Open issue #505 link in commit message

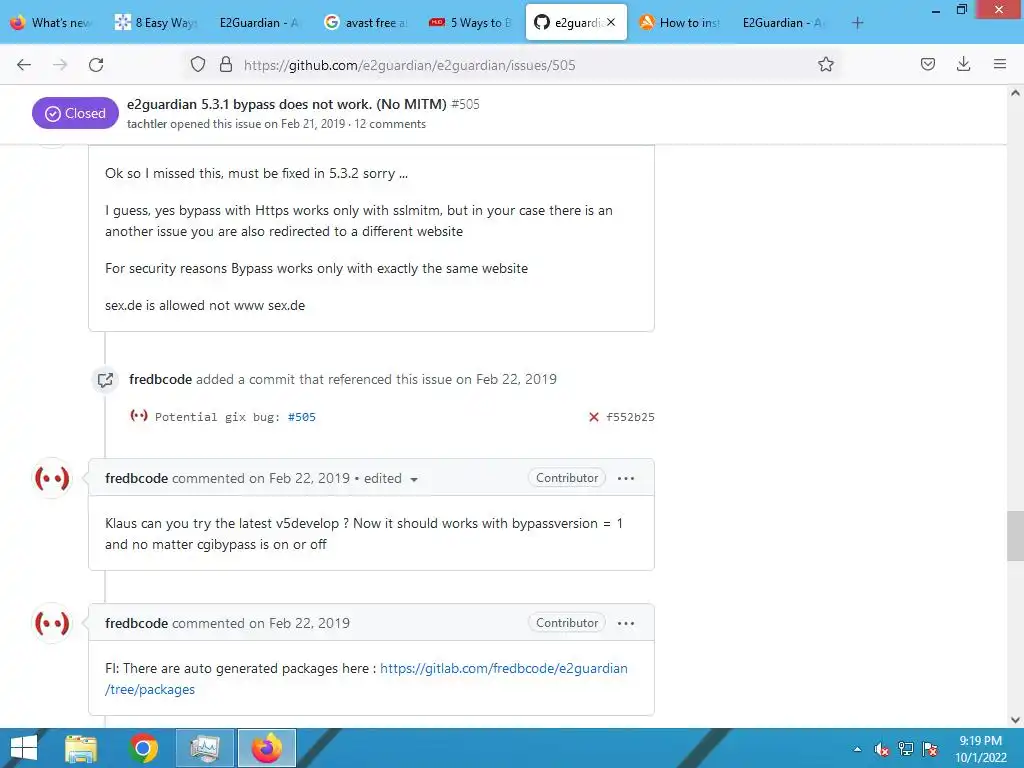(302, 417)
